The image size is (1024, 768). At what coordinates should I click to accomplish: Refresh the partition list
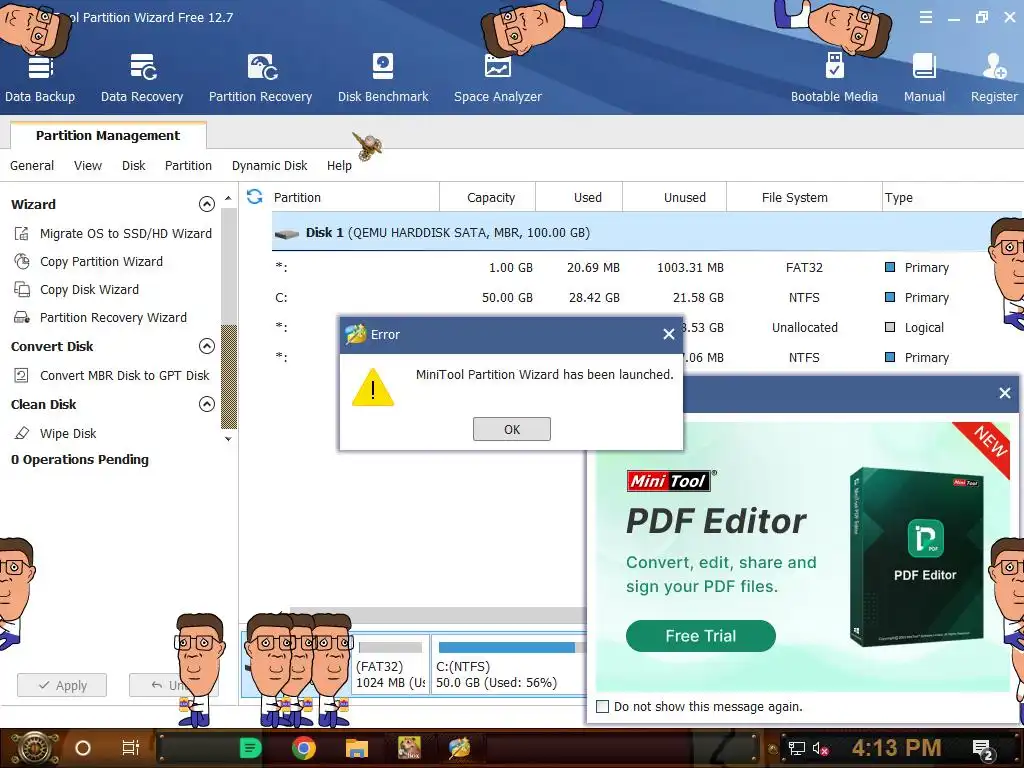[255, 197]
